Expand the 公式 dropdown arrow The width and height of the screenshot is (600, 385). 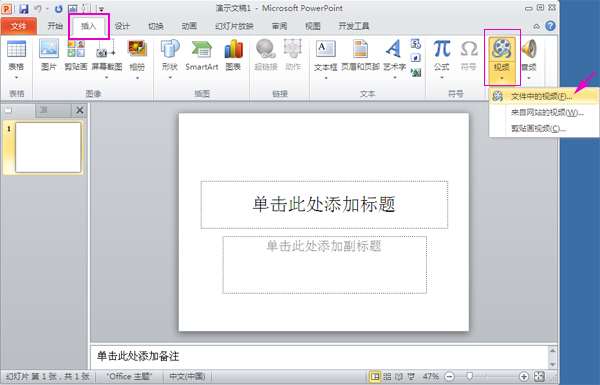pyautogui.click(x=442, y=78)
